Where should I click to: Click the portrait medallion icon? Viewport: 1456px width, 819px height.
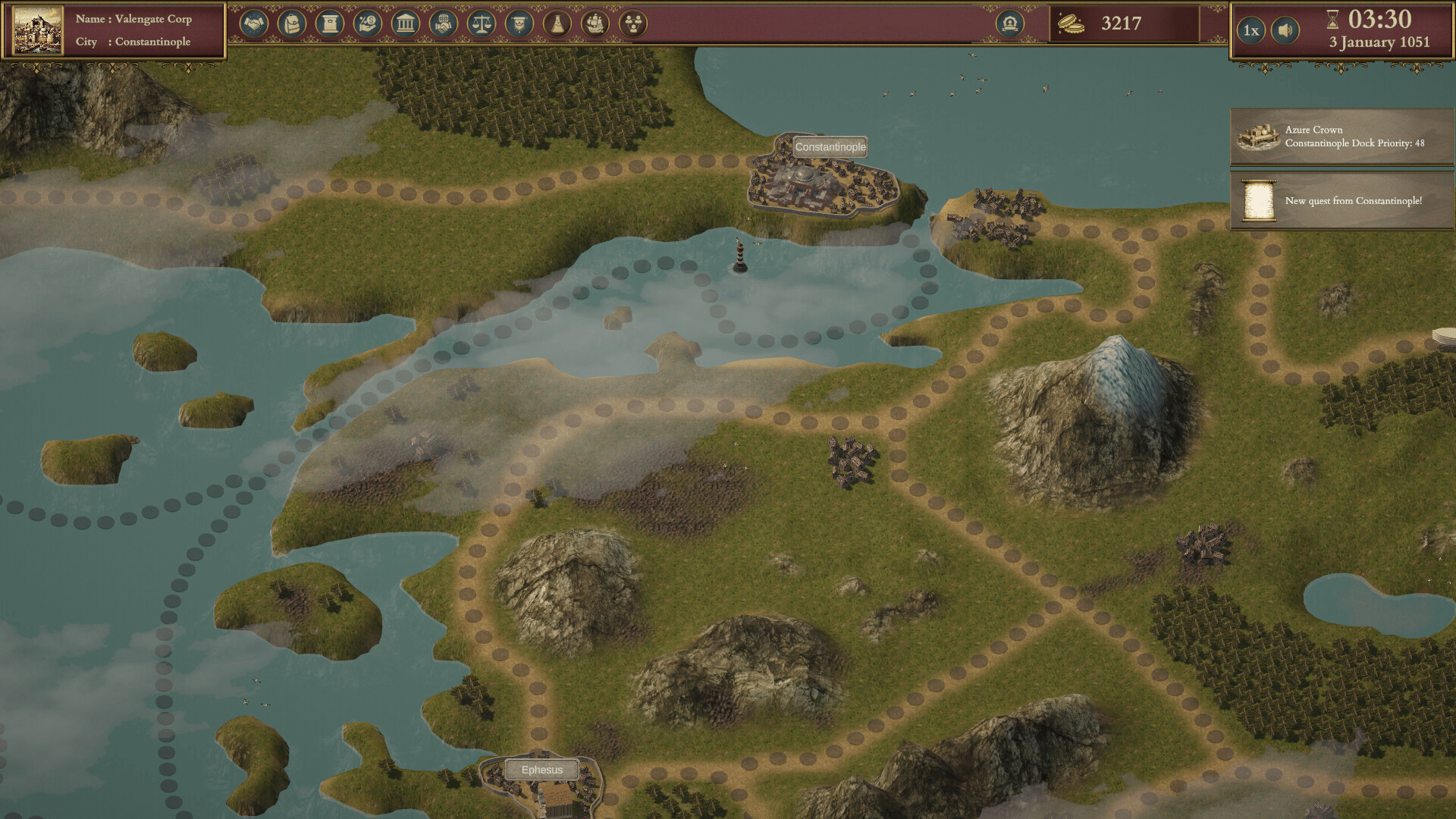(x=1009, y=24)
